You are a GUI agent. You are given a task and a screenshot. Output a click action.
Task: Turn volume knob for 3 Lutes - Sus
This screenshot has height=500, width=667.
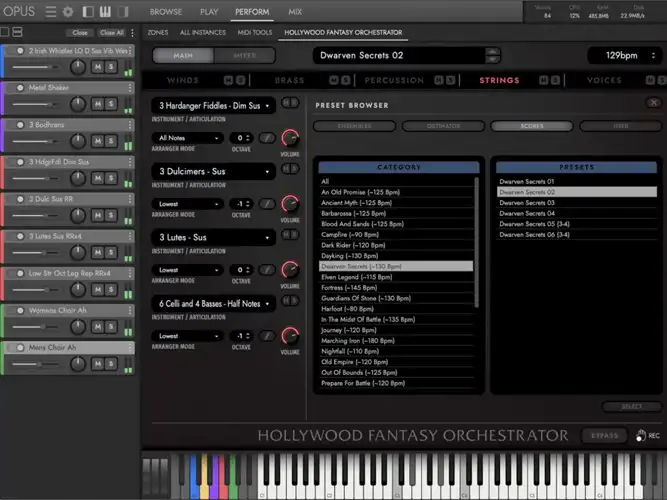point(290,270)
